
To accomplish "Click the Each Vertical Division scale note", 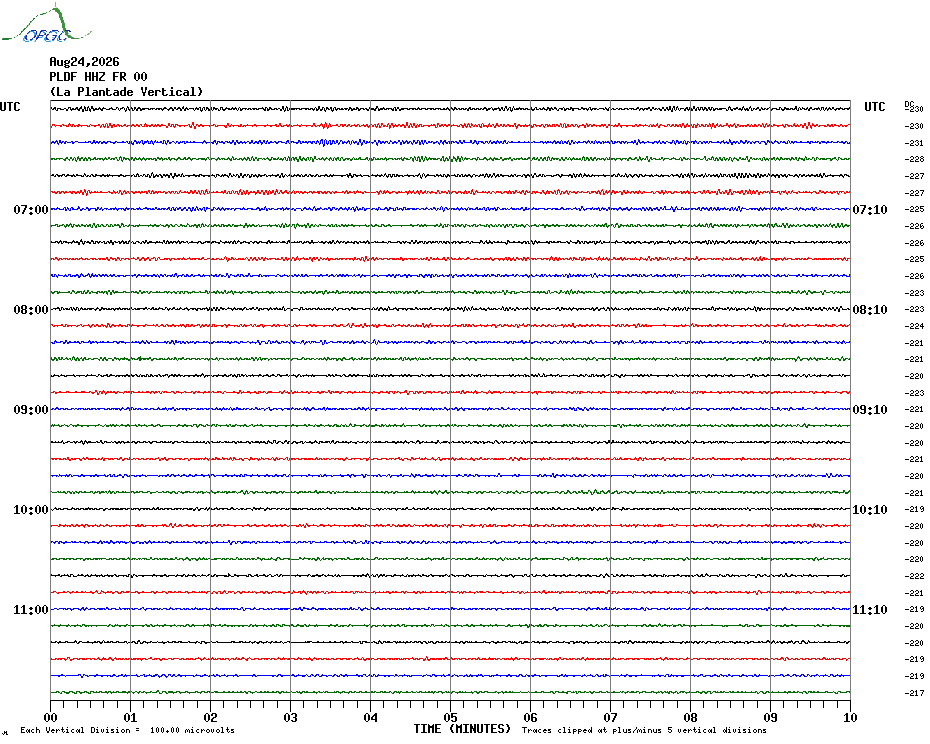I will [128, 730].
